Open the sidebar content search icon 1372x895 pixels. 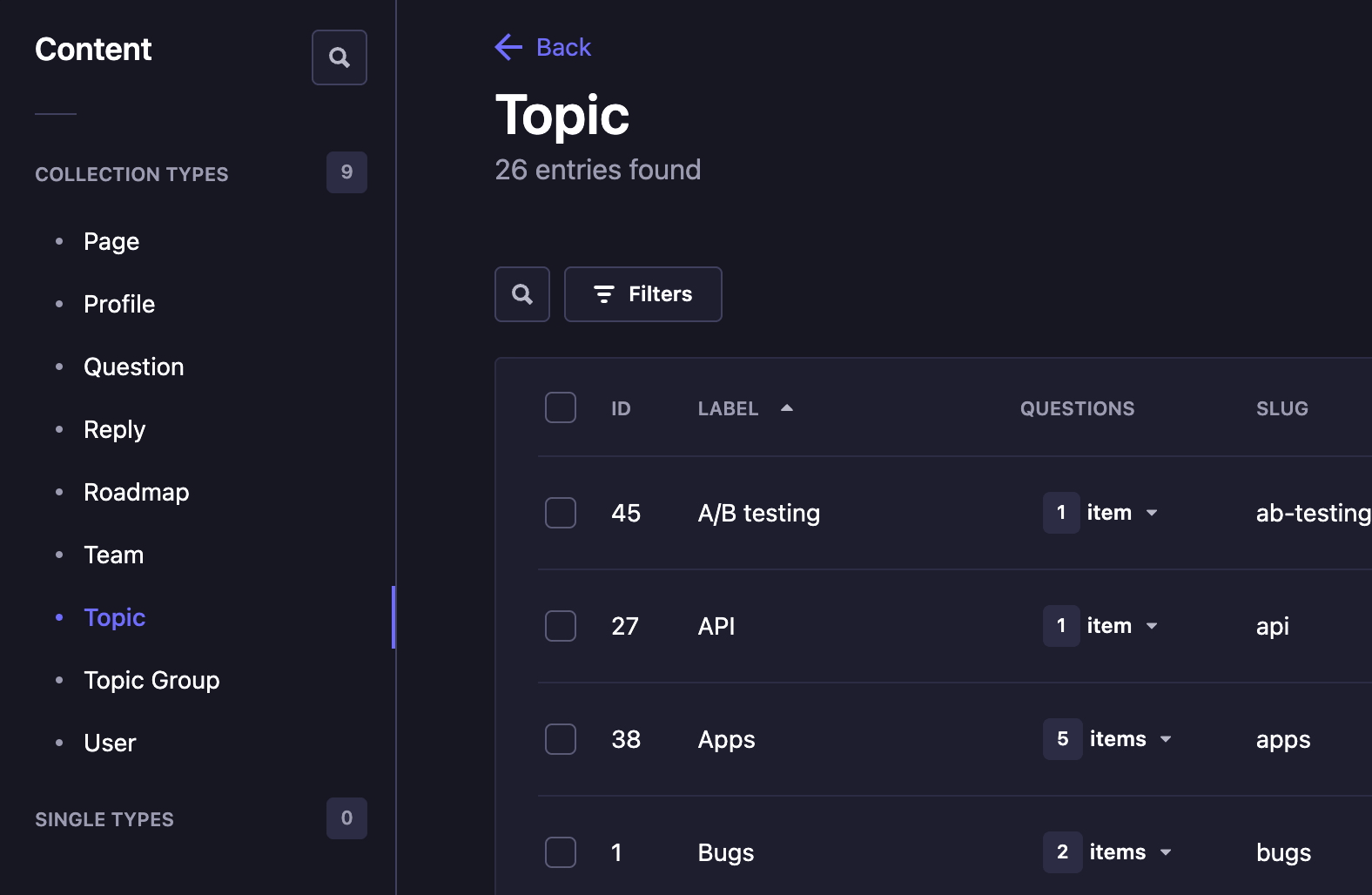coord(340,57)
